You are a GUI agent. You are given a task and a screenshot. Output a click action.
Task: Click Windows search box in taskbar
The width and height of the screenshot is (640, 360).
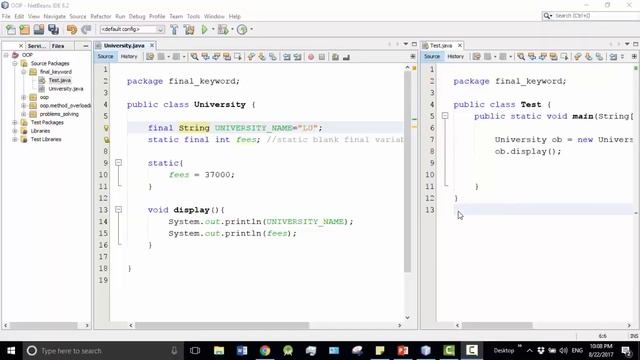coord(102,351)
